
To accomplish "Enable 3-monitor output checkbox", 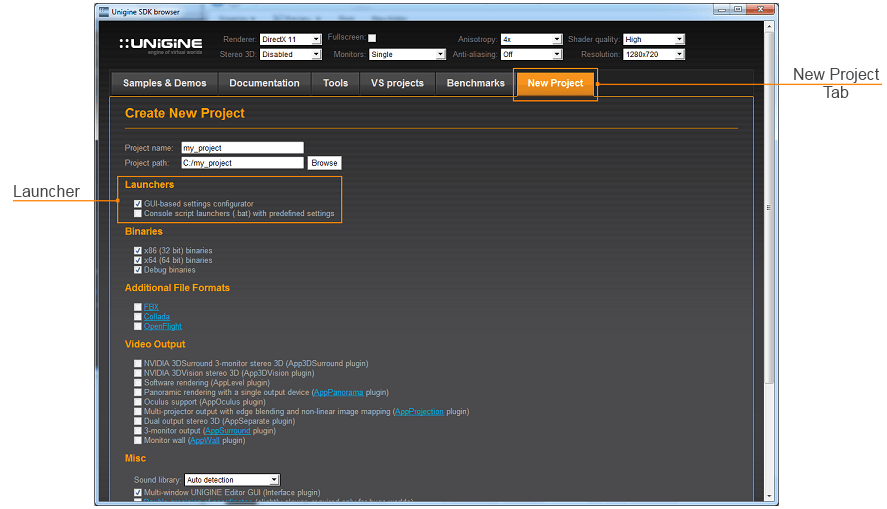I will 137,431.
